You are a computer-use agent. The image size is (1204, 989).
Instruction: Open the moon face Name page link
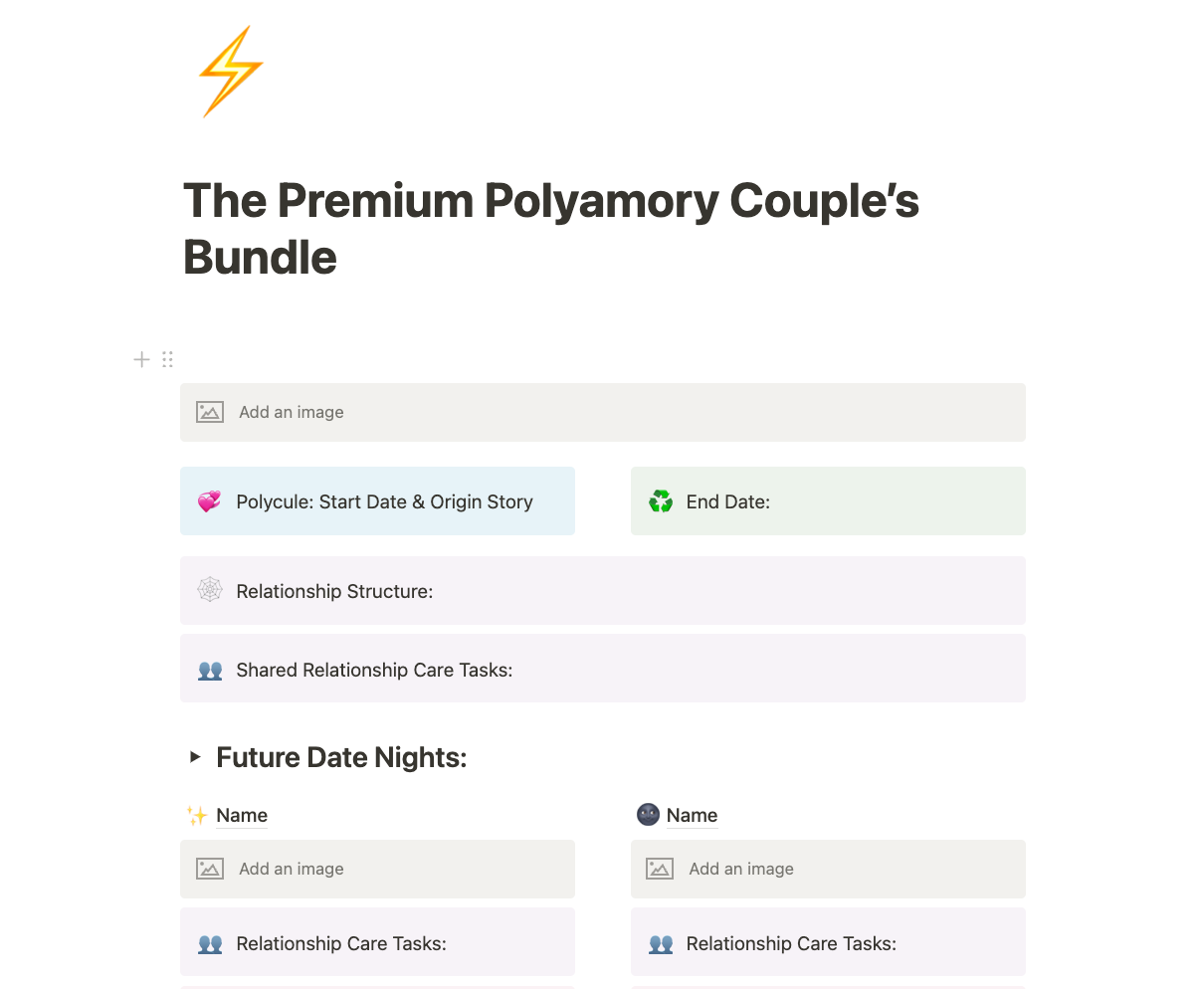point(693,816)
